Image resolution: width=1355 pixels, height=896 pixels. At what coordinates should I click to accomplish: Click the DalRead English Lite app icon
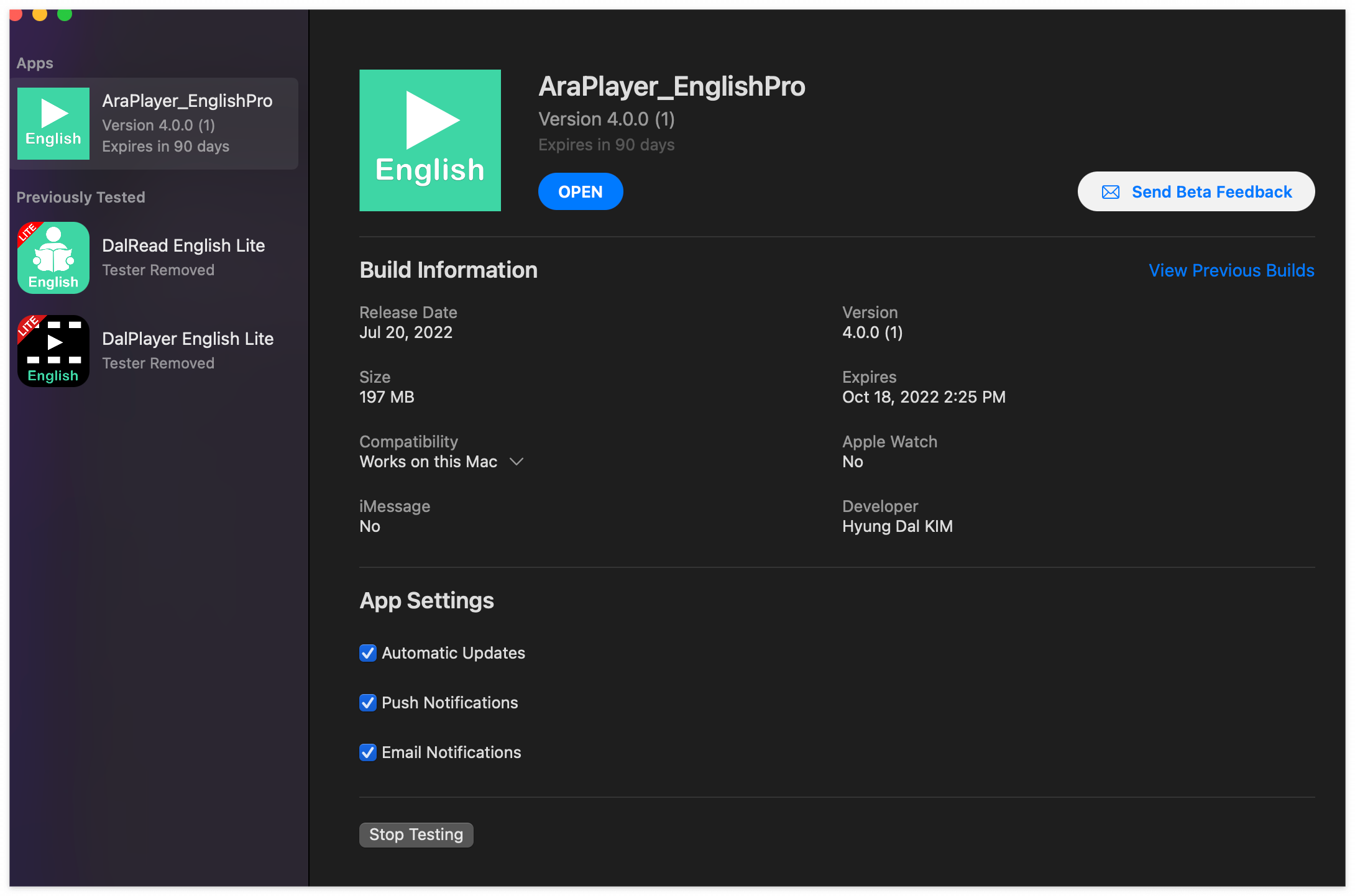click(53, 258)
